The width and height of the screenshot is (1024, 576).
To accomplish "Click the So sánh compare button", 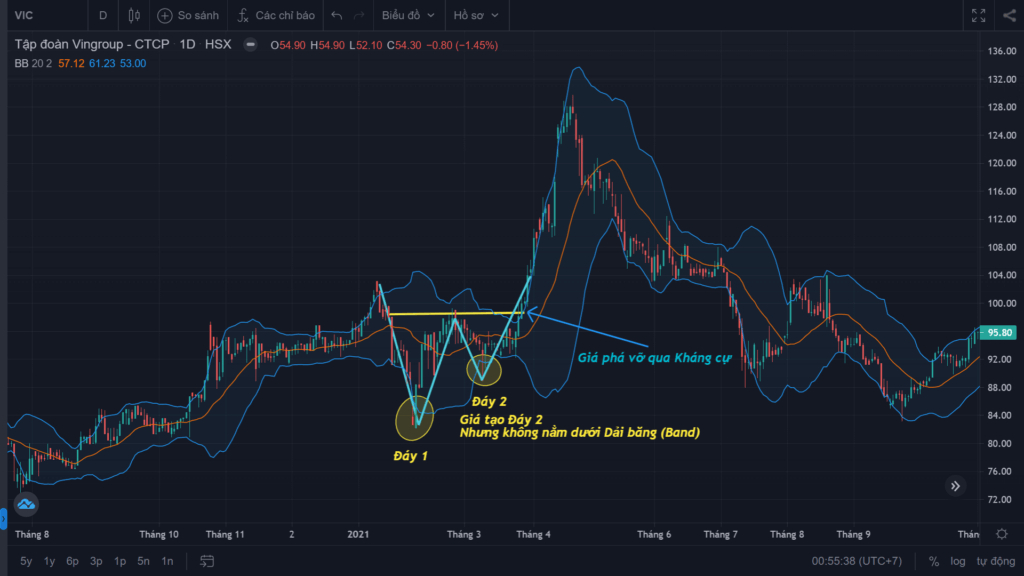I will pos(188,15).
